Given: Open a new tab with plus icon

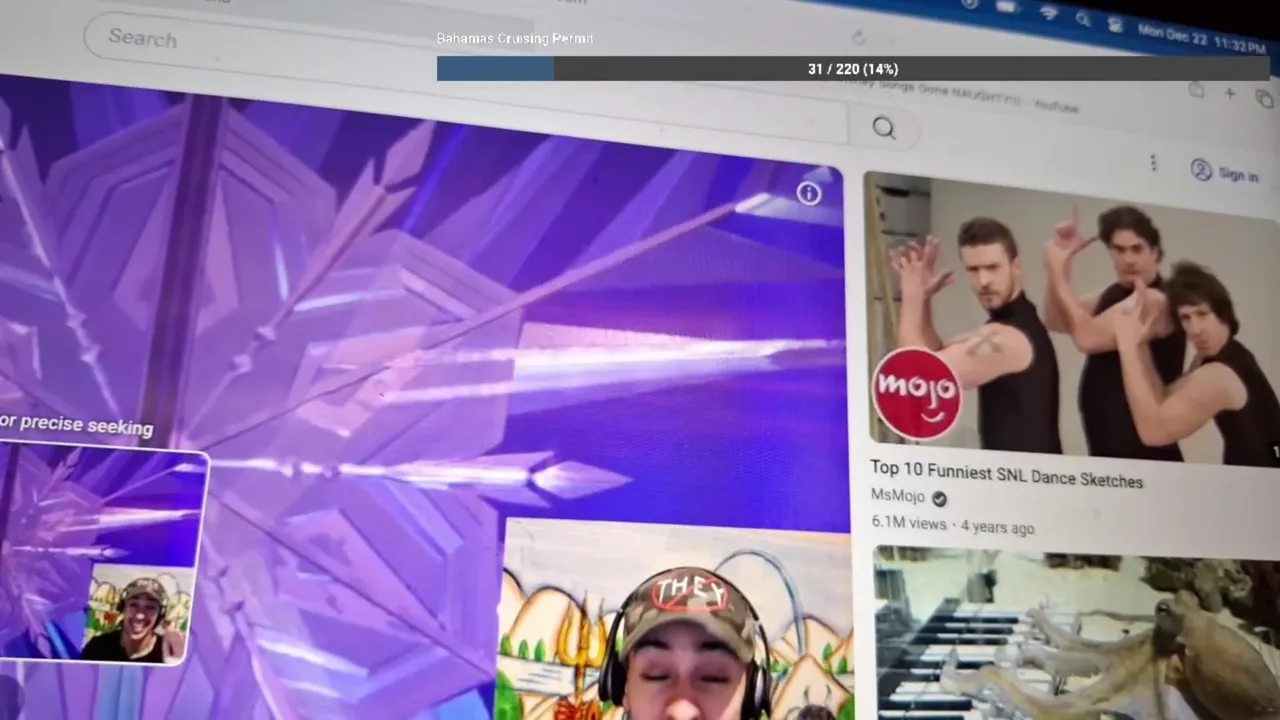Looking at the screenshot, I should click(x=1230, y=94).
